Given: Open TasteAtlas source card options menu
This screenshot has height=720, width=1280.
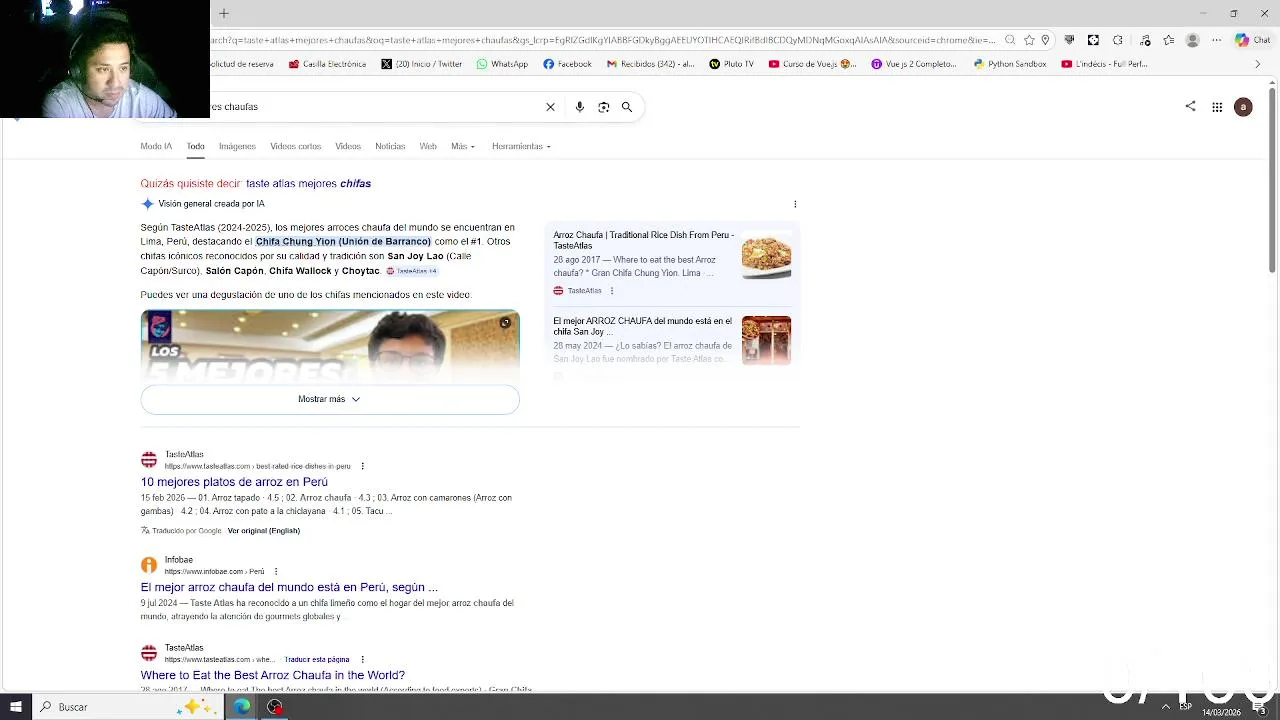Looking at the screenshot, I should click(x=611, y=291).
